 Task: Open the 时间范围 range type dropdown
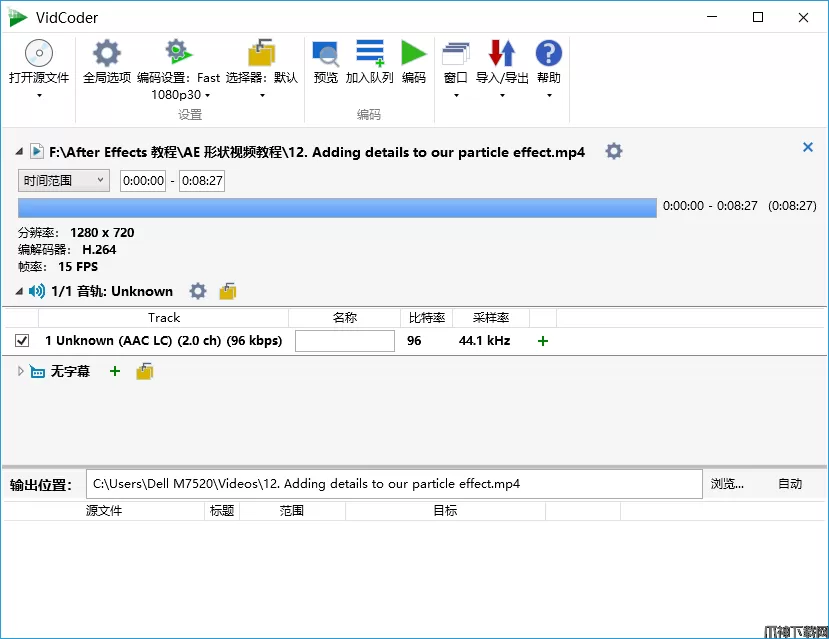63,181
